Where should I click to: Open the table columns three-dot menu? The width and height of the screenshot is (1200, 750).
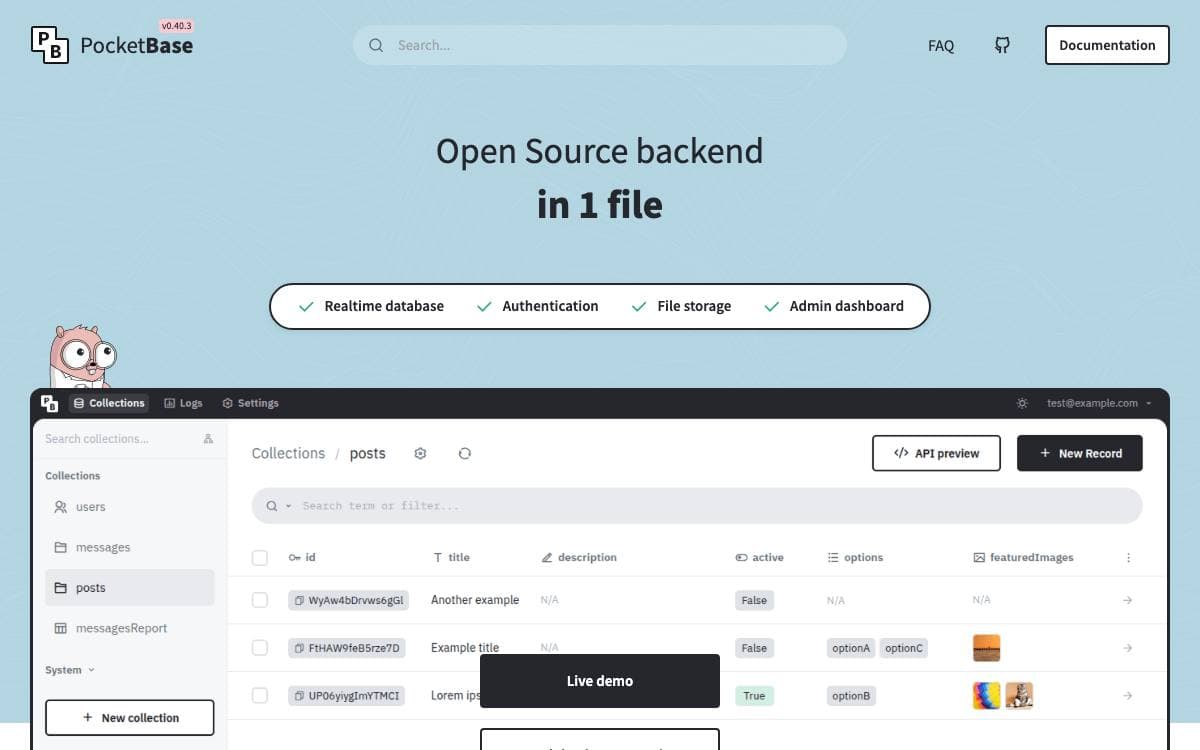[x=1128, y=558]
